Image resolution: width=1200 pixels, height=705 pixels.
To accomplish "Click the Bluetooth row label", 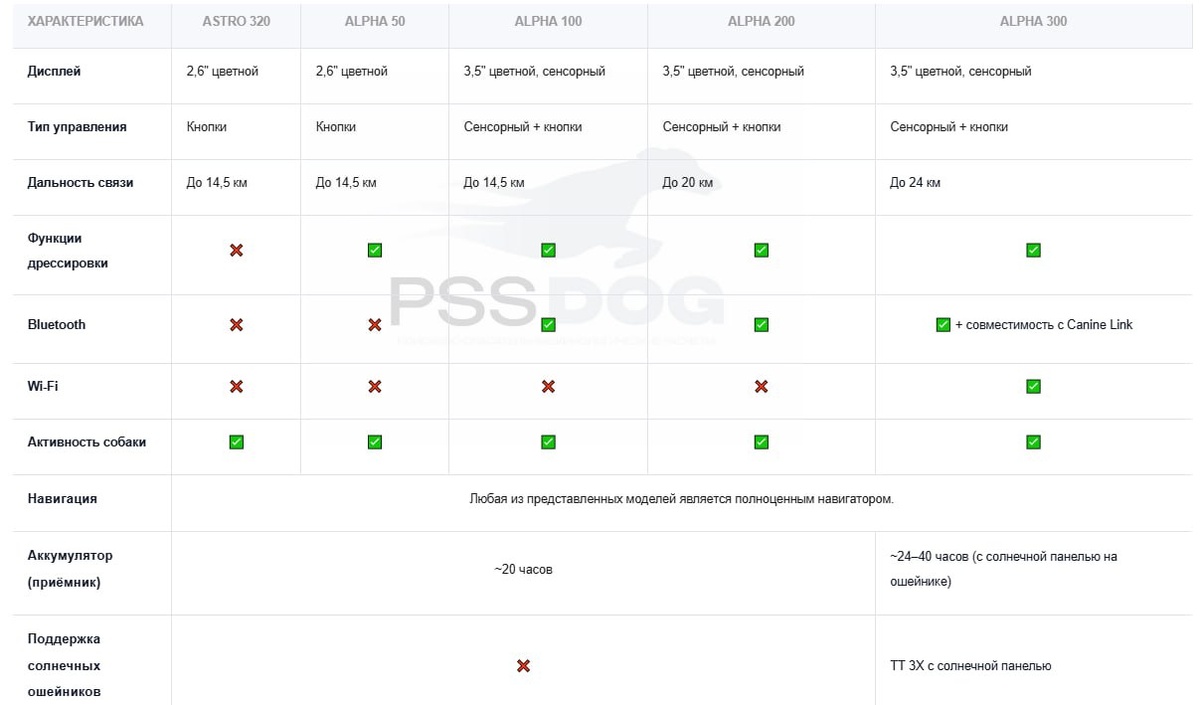I will (x=56, y=325).
